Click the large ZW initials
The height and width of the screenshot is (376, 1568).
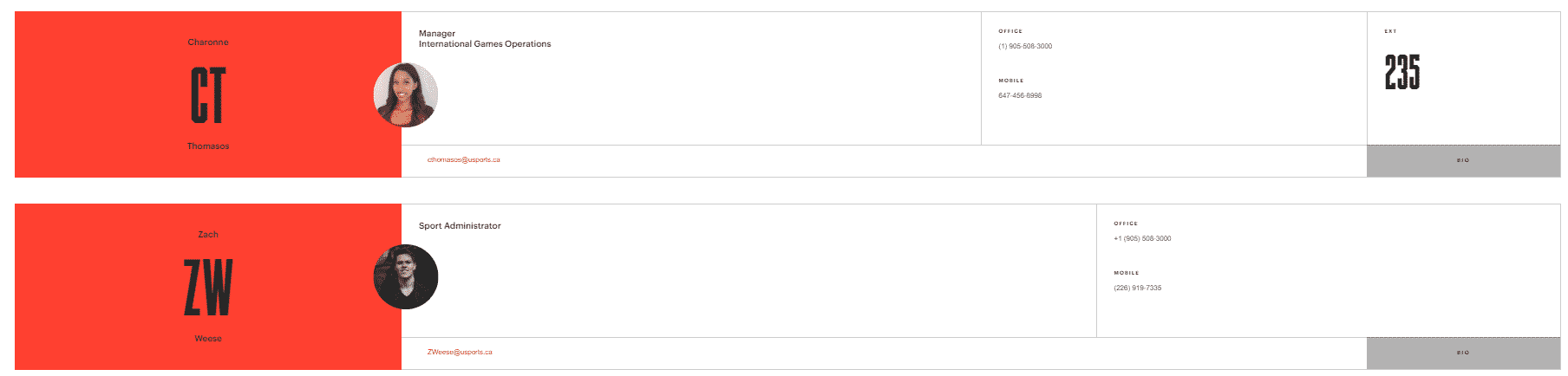pos(208,288)
